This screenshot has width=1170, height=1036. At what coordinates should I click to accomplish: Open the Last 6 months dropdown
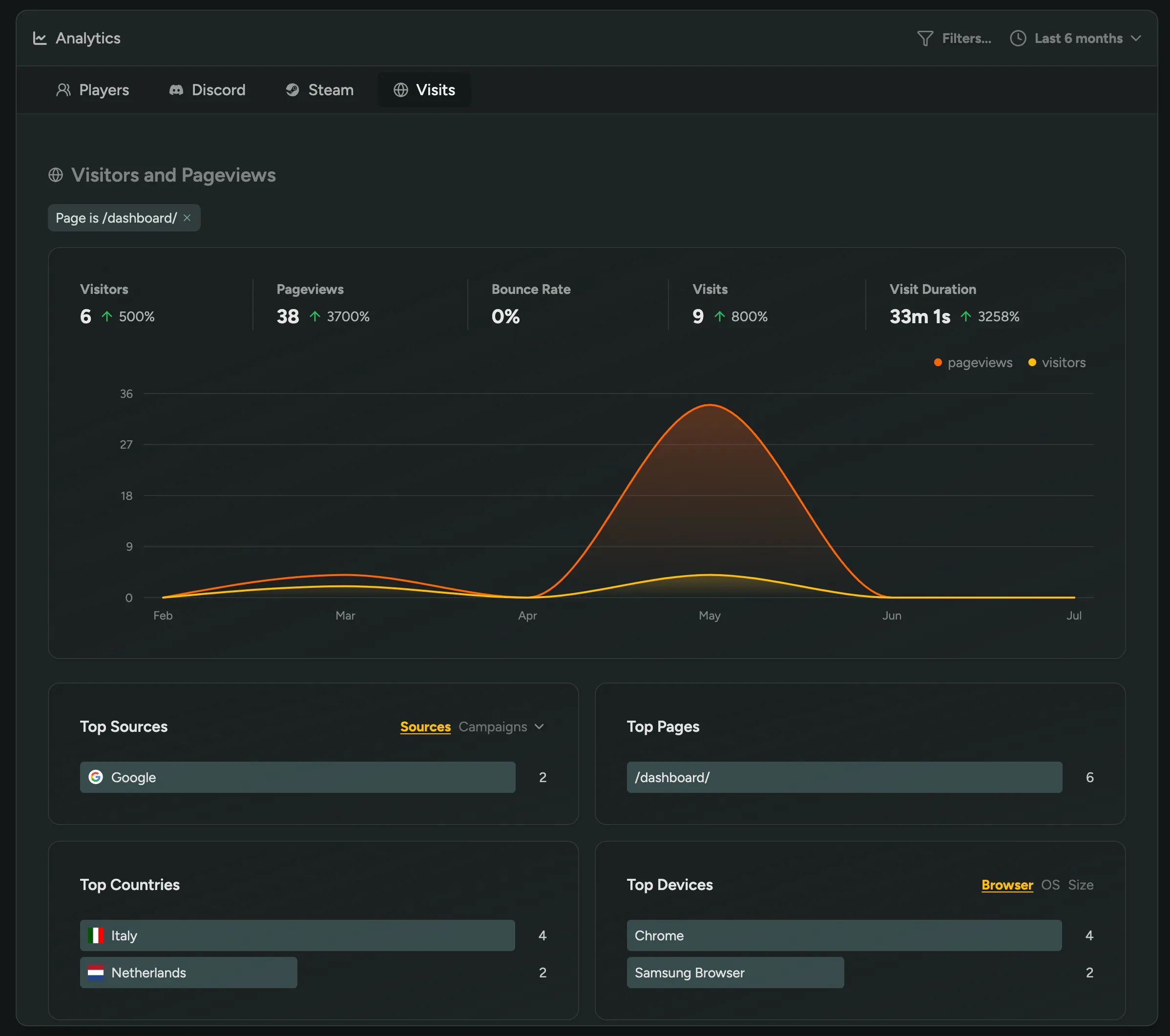point(1078,39)
